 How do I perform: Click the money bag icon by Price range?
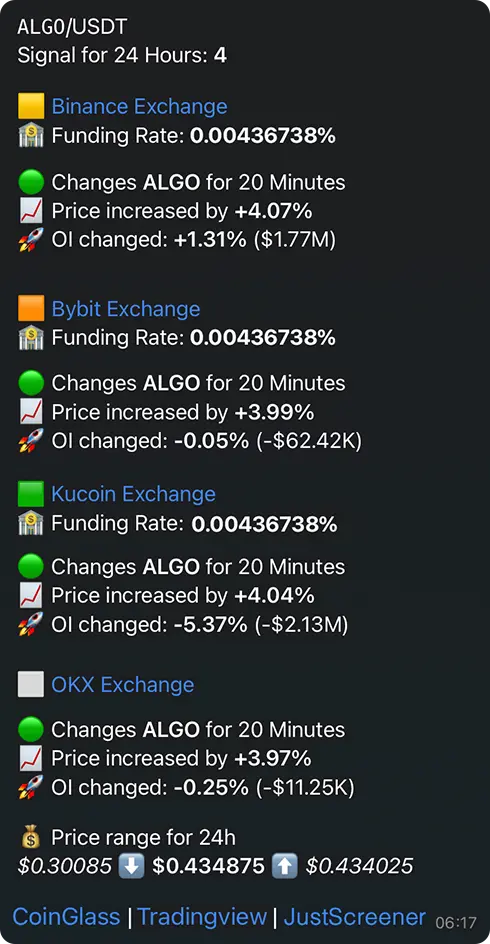31,837
